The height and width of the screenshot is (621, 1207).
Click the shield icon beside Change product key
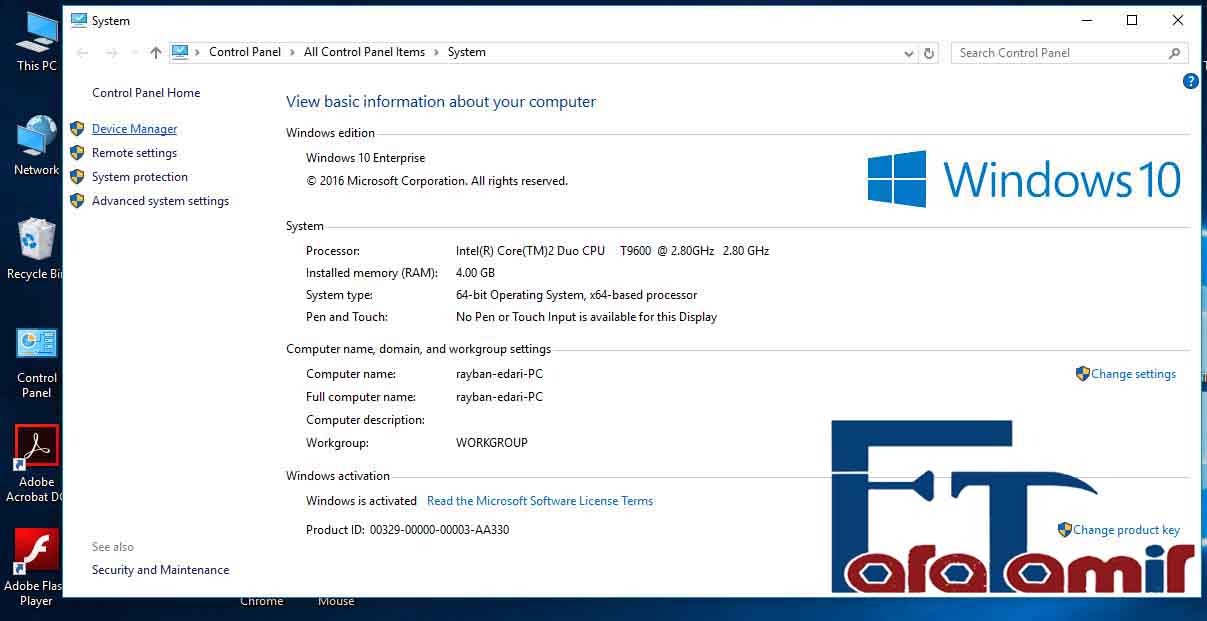click(x=1065, y=530)
